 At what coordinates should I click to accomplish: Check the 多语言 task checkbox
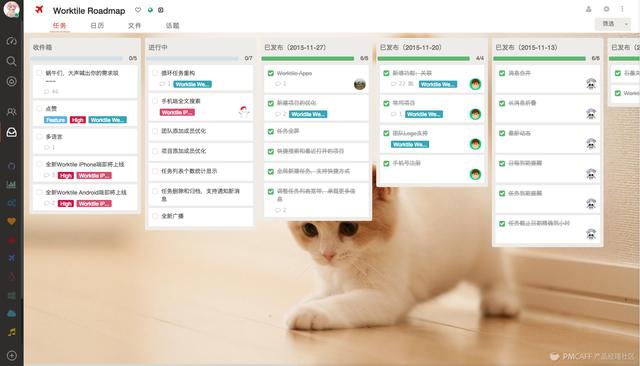click(39, 136)
